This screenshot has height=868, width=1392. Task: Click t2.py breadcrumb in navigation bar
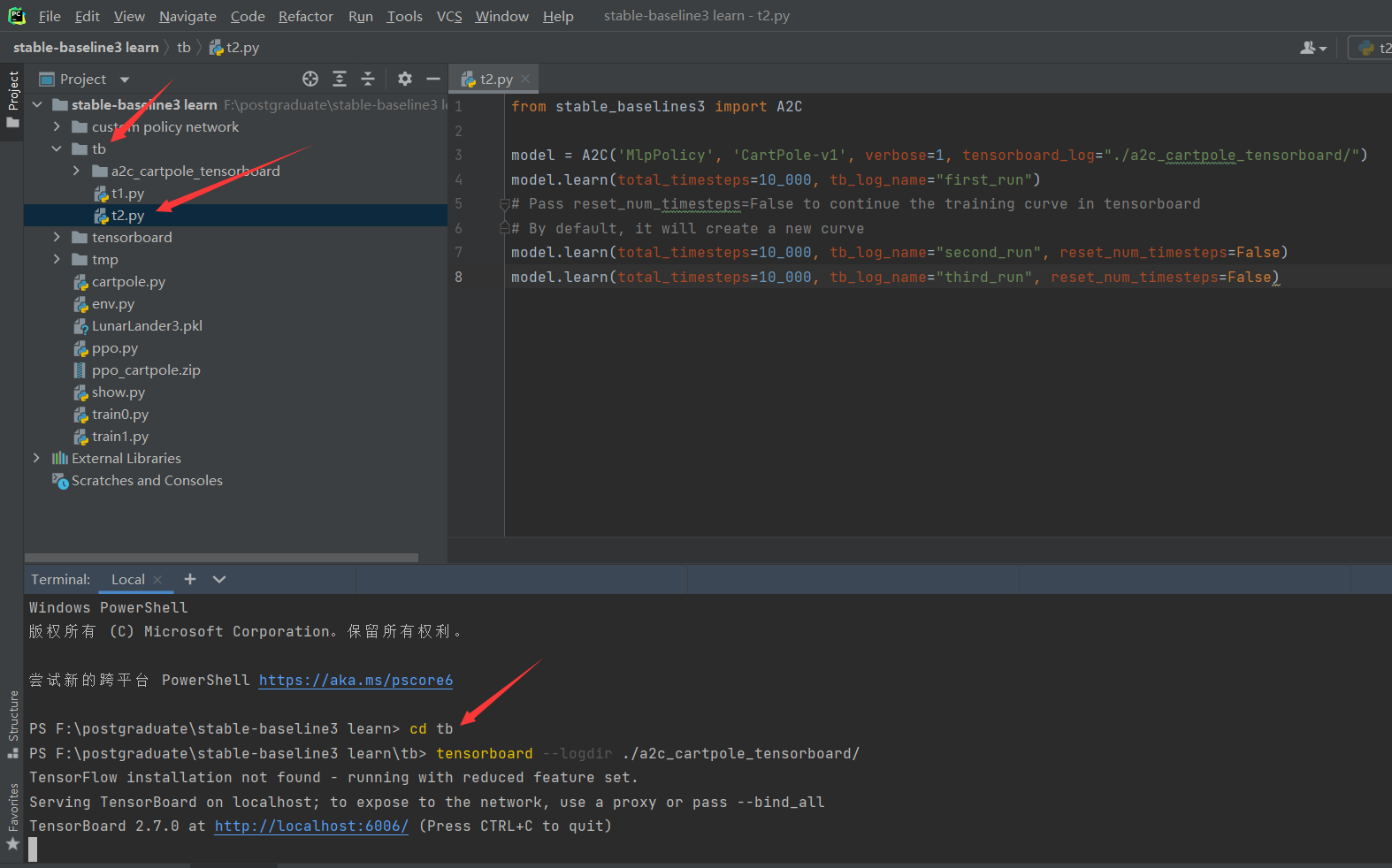pyautogui.click(x=234, y=48)
